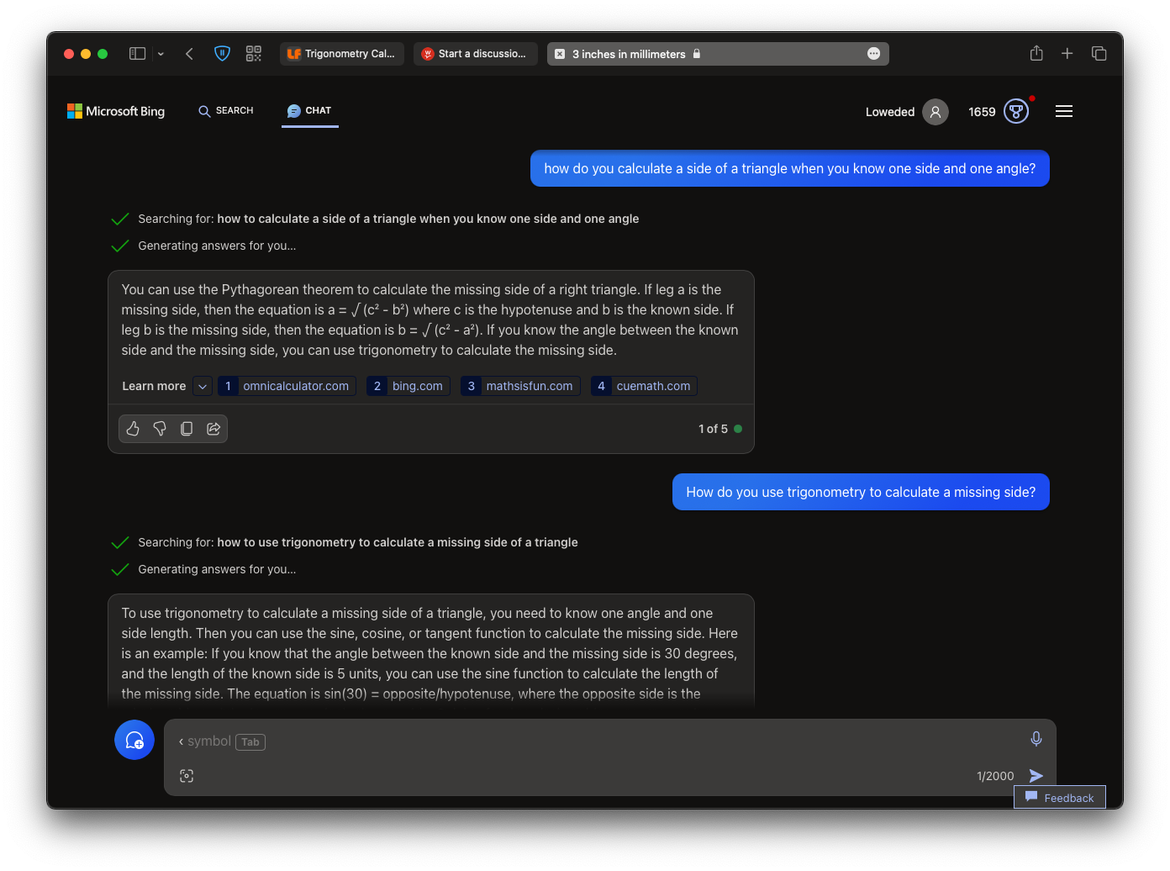Screen dimensions: 1170x871
Task: Toggle the sidebar panel in the browser toolbar
Action: click(x=137, y=53)
